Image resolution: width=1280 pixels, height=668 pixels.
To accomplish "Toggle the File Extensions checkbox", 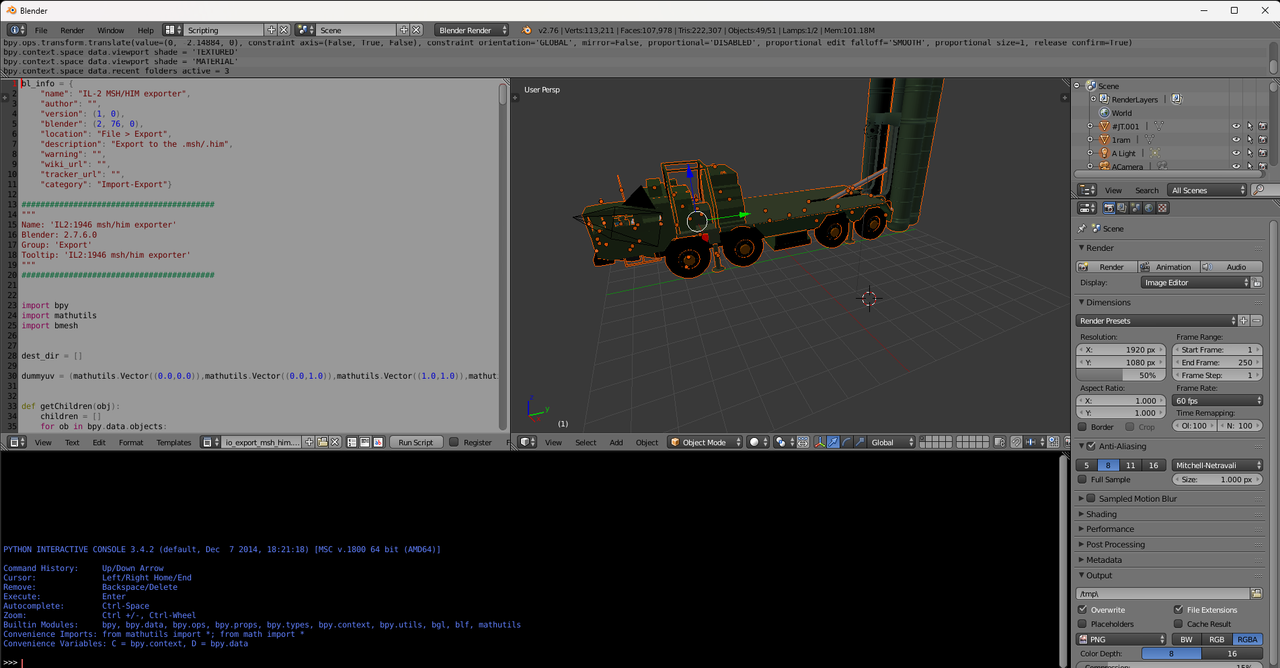I will [x=1179, y=610].
